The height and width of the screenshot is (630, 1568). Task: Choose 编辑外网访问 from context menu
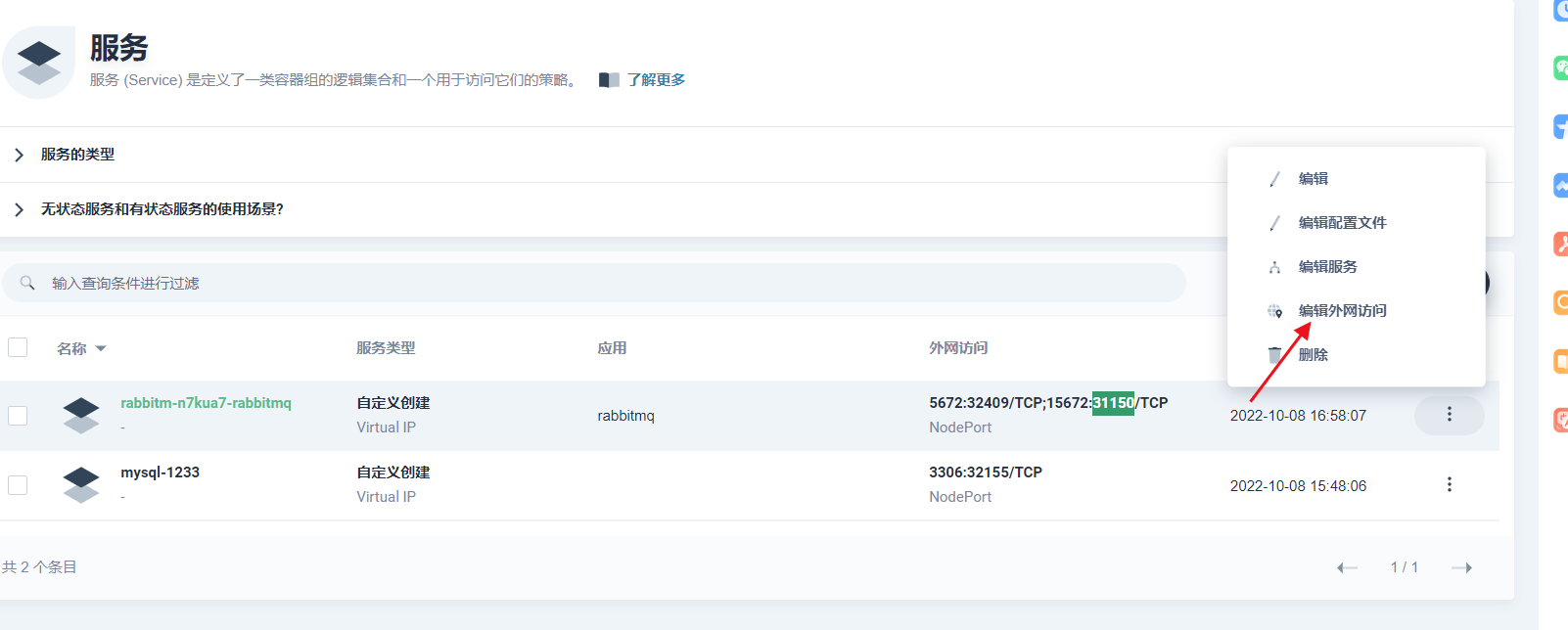point(1342,311)
